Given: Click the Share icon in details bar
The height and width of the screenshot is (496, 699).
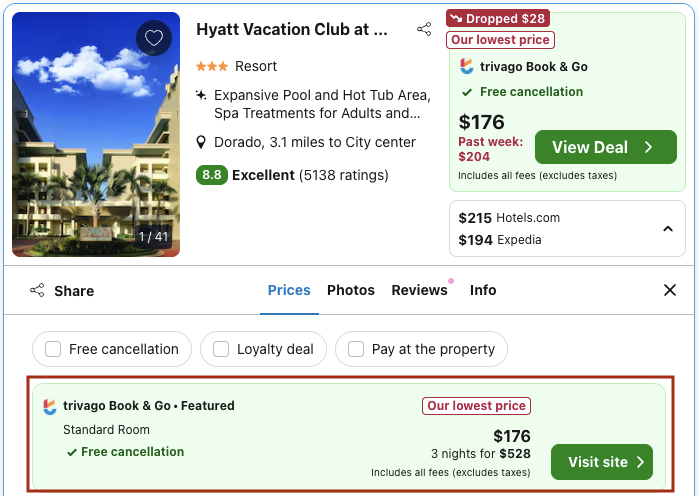Looking at the screenshot, I should point(37,291).
